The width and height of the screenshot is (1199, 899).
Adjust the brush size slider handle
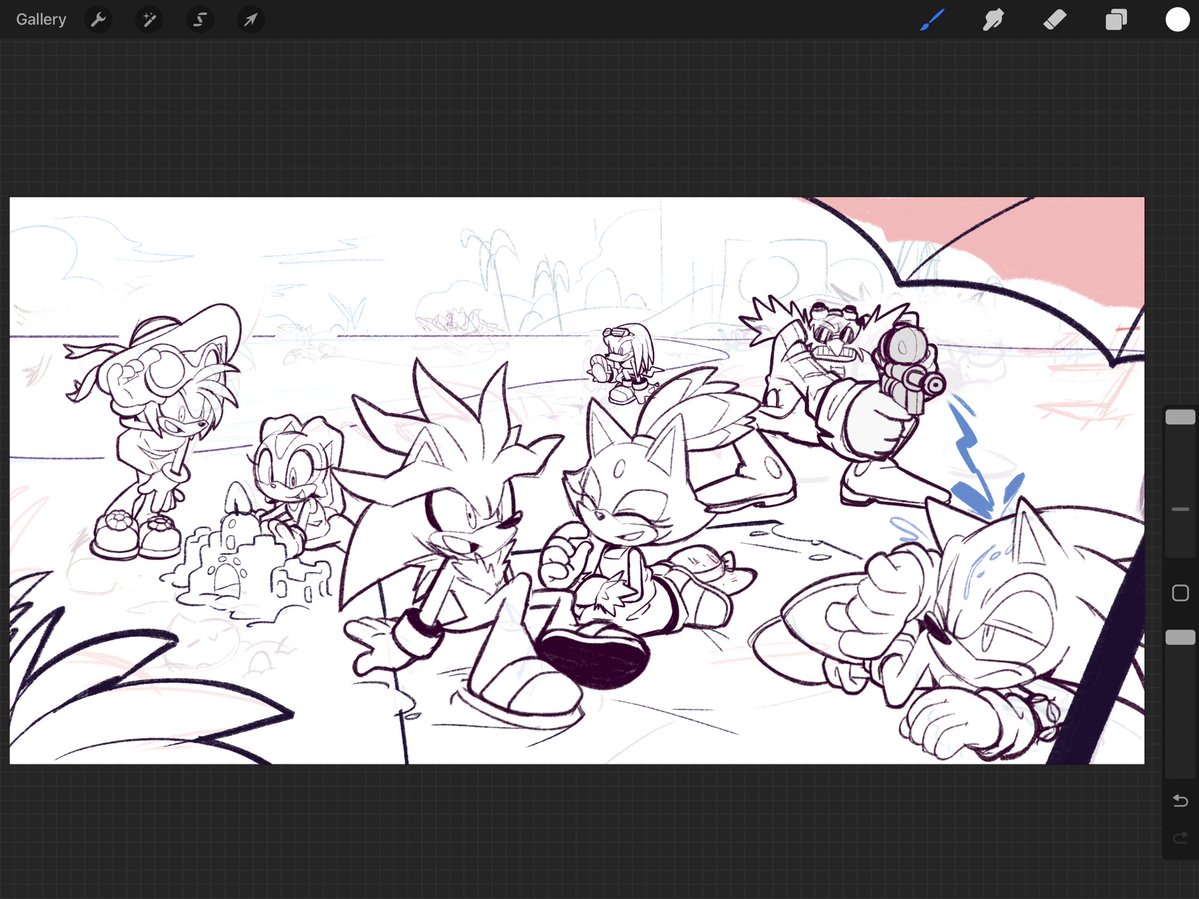tap(1180, 417)
